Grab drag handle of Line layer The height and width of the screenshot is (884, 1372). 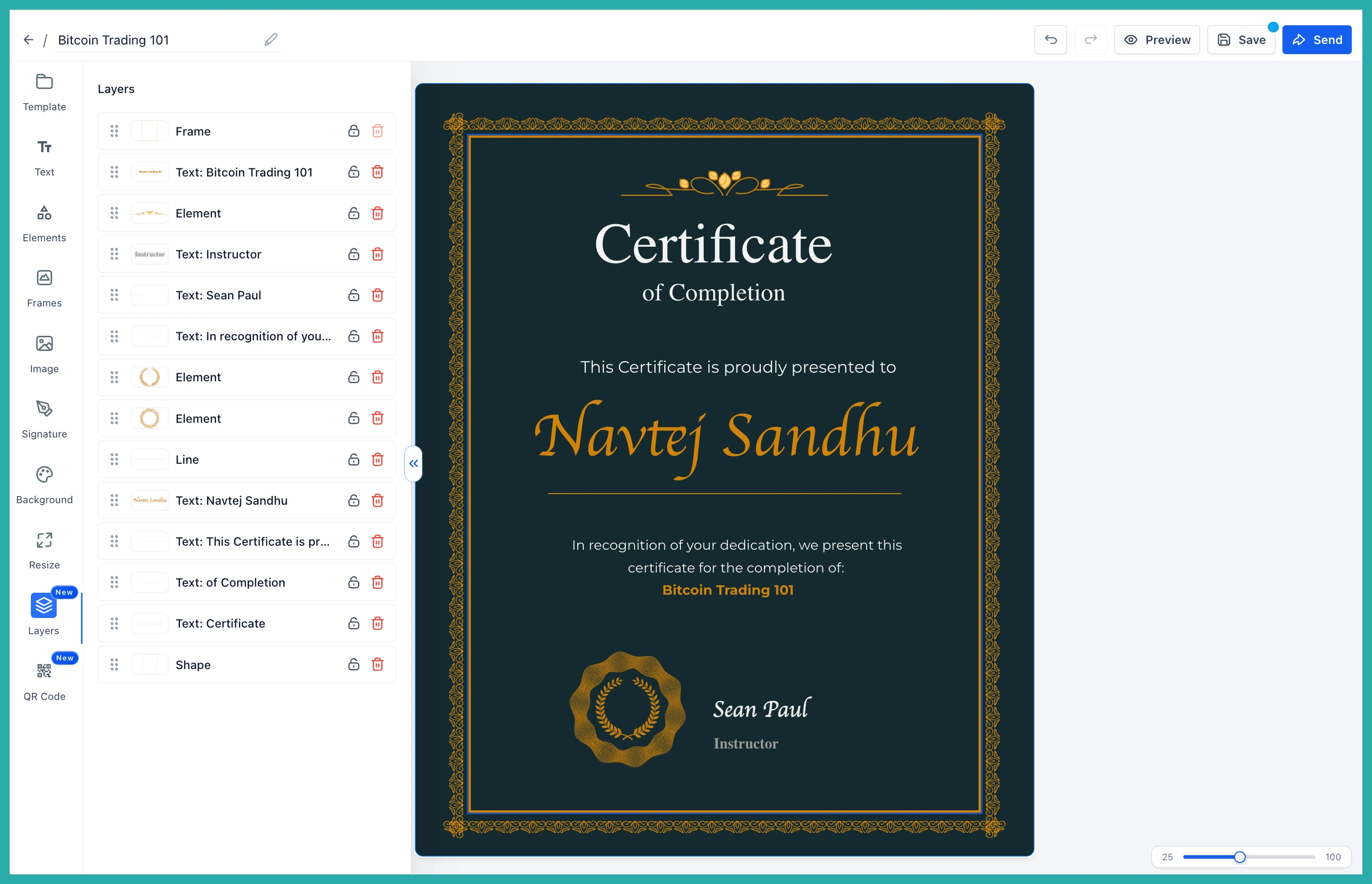point(114,459)
